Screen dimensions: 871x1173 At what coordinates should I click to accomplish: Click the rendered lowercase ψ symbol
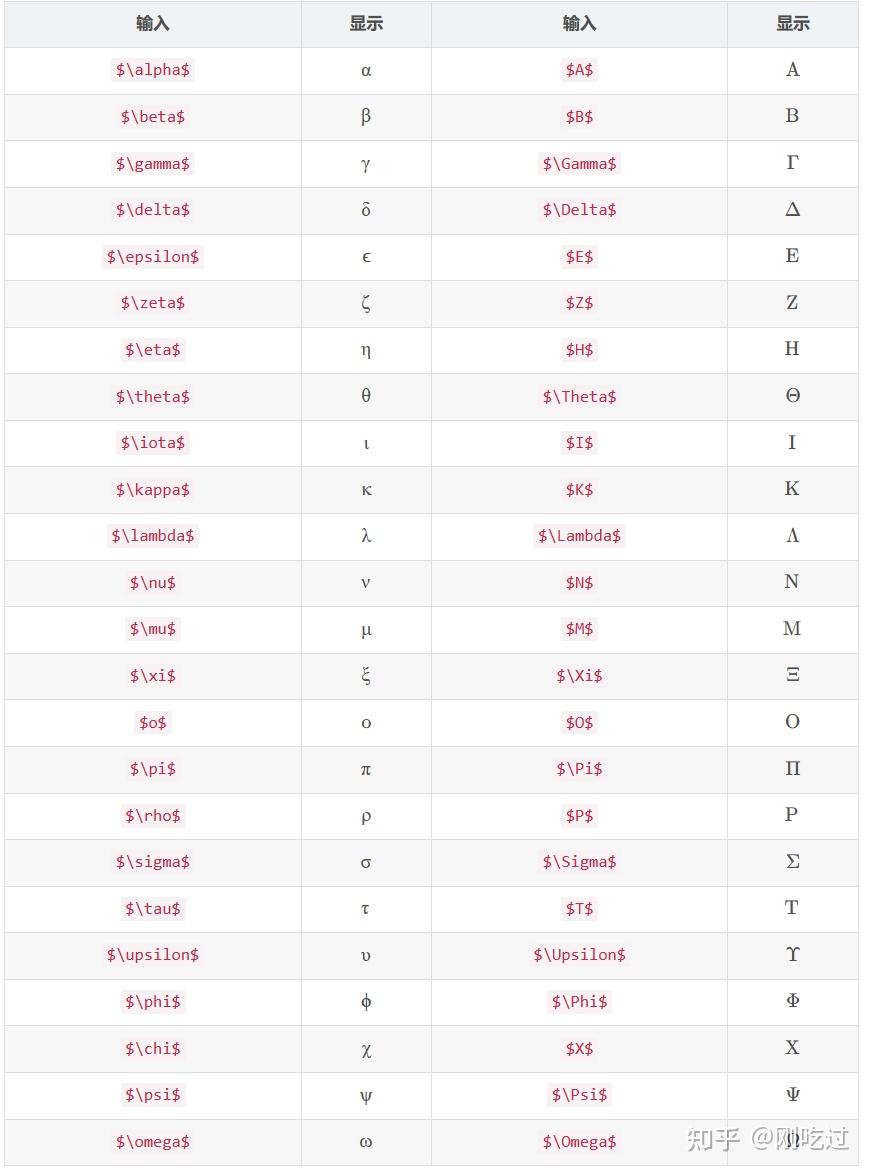366,1095
